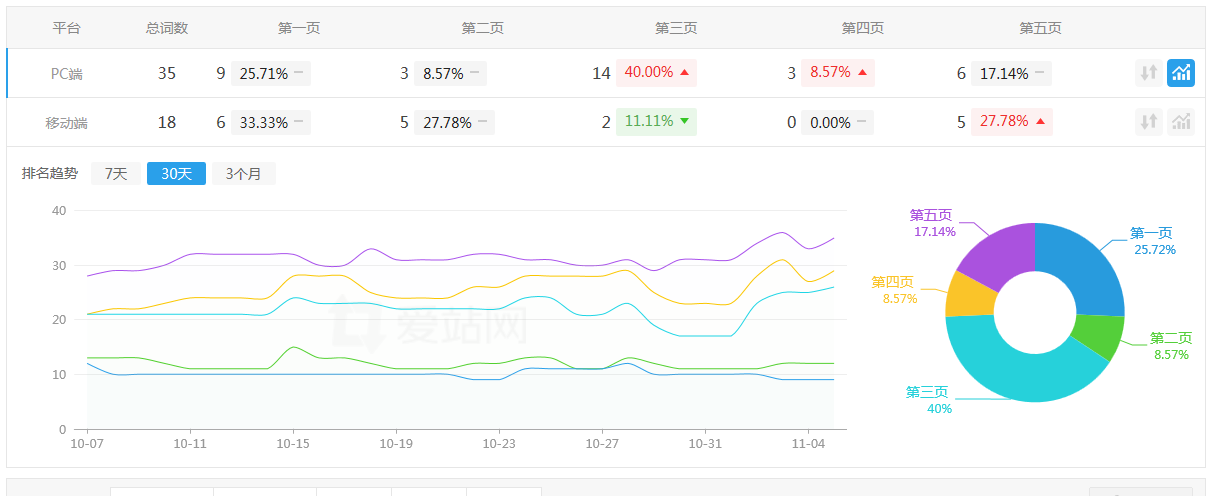Screen dimensions: 1219x496
Task: Click the red up arrow beside 移动端 27.78%
Action: tap(1040, 122)
